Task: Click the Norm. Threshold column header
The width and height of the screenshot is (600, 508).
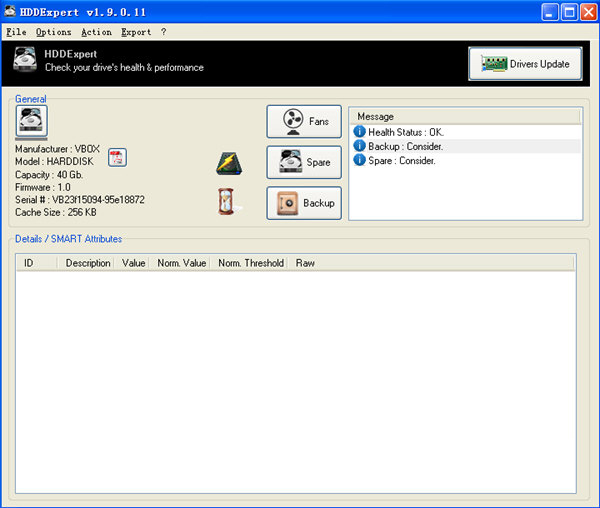Action: coord(249,263)
